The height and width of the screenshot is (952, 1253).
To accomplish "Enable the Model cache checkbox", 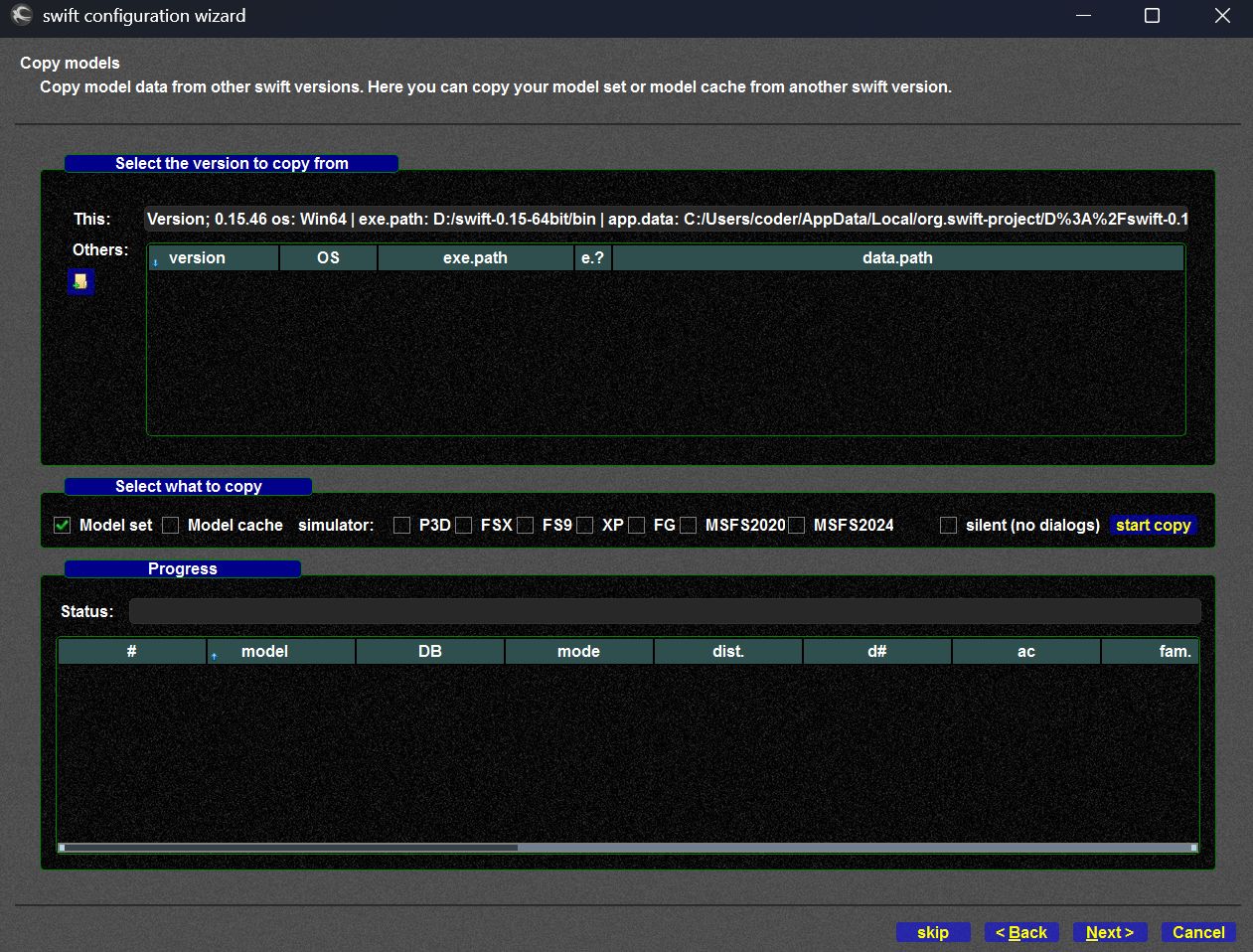I will point(170,525).
